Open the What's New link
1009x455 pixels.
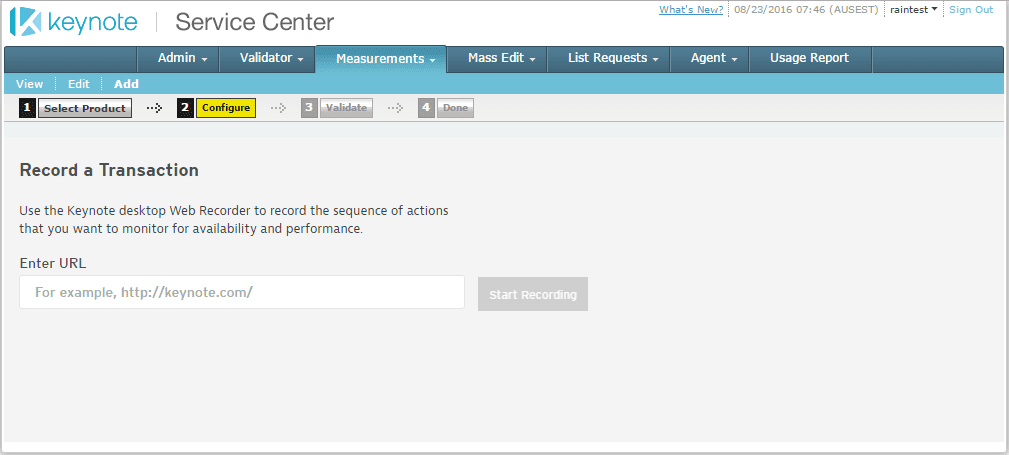[691, 10]
